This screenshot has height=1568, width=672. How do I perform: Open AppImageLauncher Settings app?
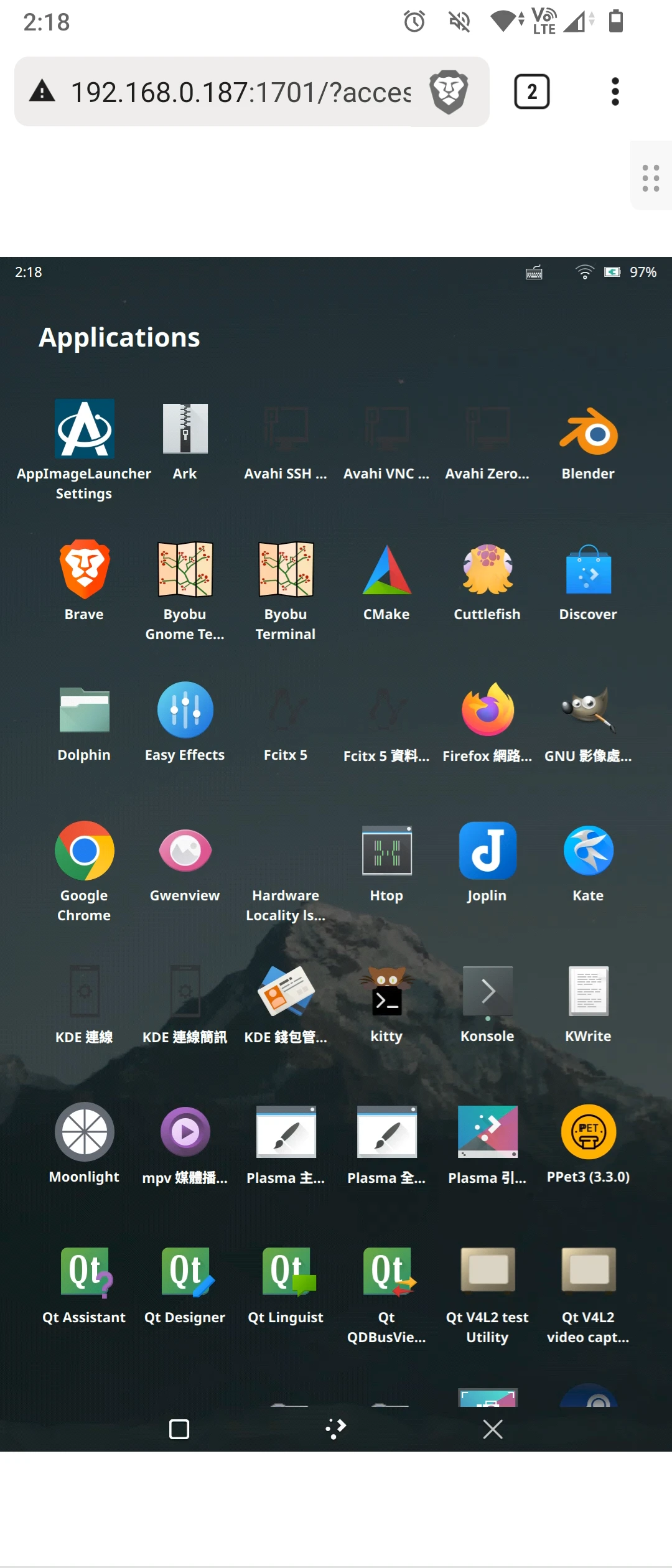(84, 450)
